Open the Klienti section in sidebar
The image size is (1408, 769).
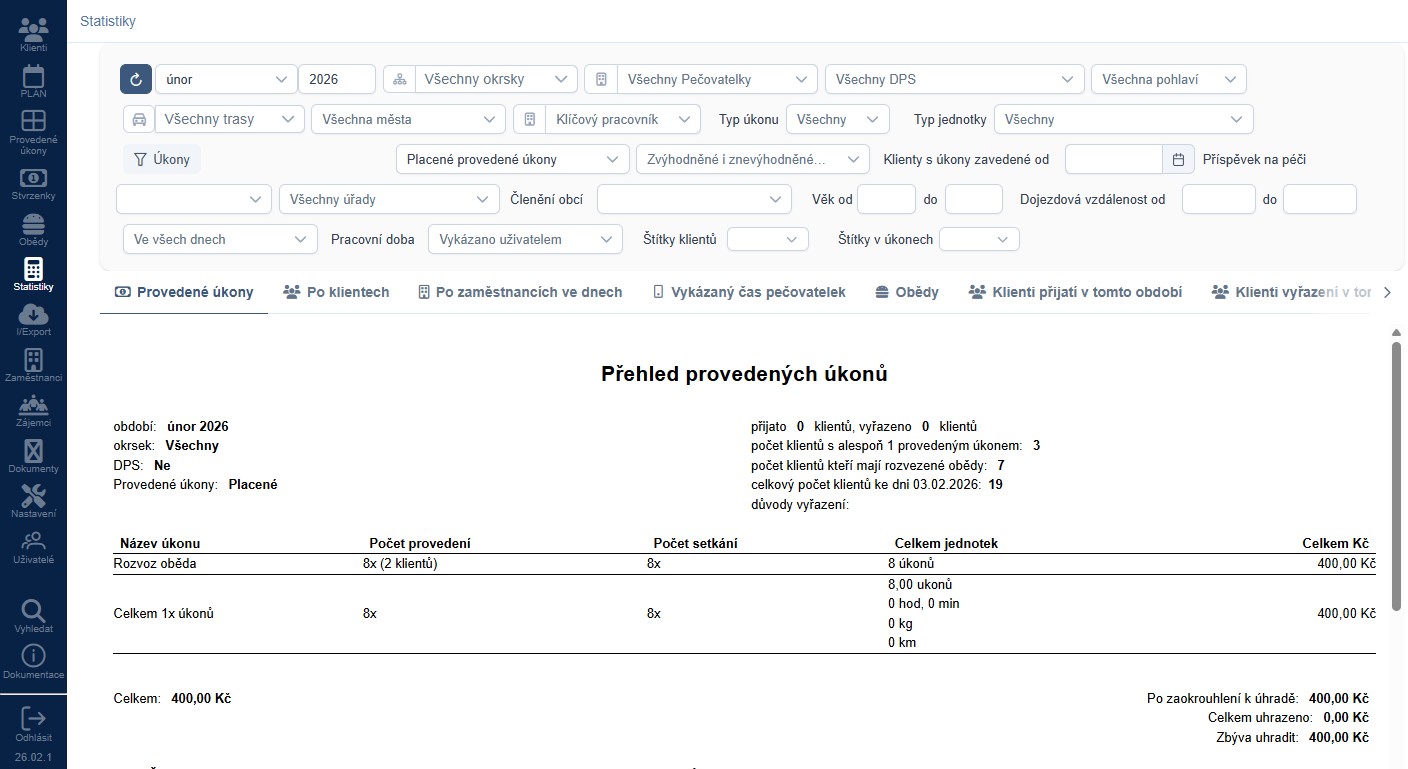pyautogui.click(x=33, y=33)
